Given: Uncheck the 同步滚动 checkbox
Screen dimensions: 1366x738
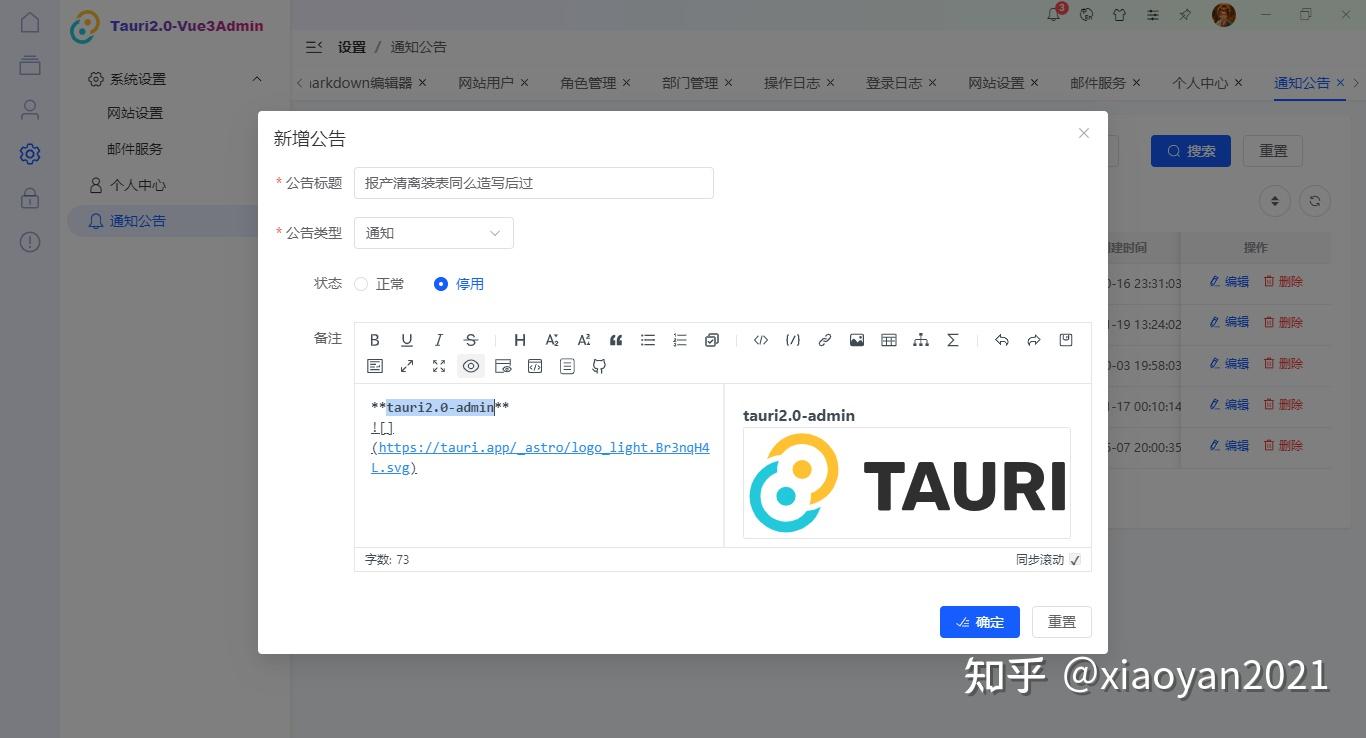Looking at the screenshot, I should [1074, 560].
